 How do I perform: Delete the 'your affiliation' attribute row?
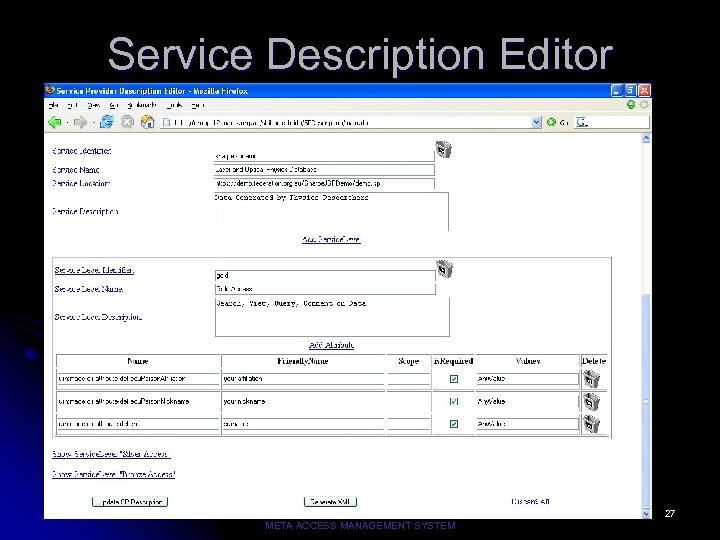tap(591, 379)
